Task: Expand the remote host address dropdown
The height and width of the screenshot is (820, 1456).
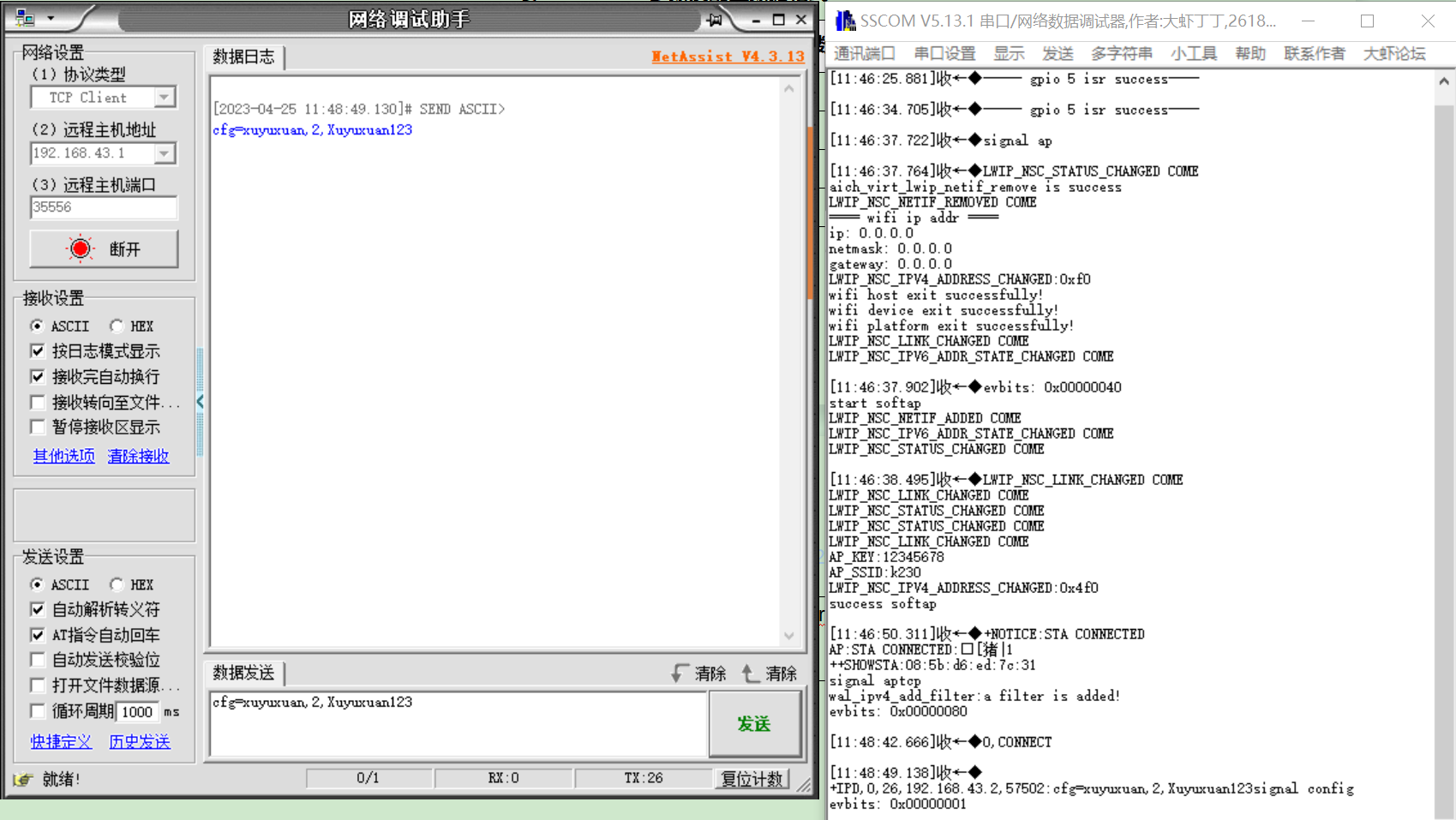Action: click(x=164, y=153)
